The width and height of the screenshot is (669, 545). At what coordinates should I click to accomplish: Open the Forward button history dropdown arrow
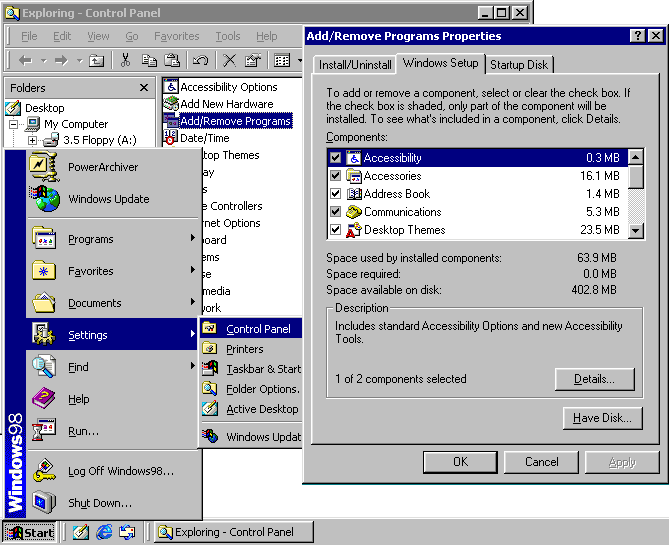coord(79,61)
